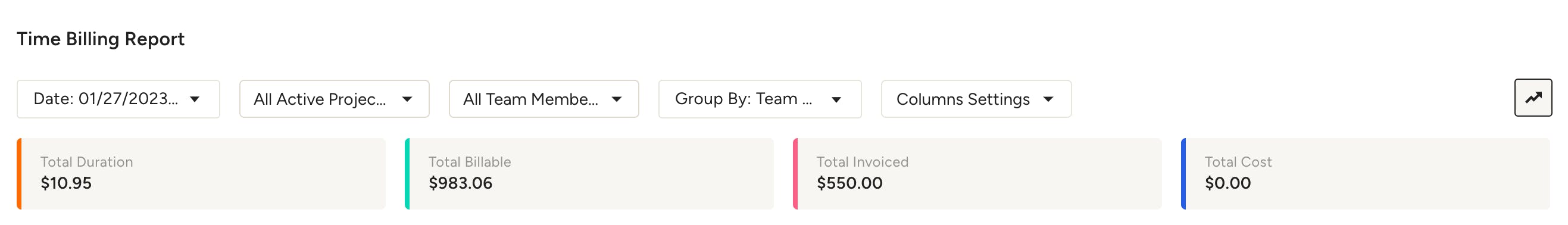The height and width of the screenshot is (225, 1568).
Task: Select the Total Duration summary card
Action: 201,174
